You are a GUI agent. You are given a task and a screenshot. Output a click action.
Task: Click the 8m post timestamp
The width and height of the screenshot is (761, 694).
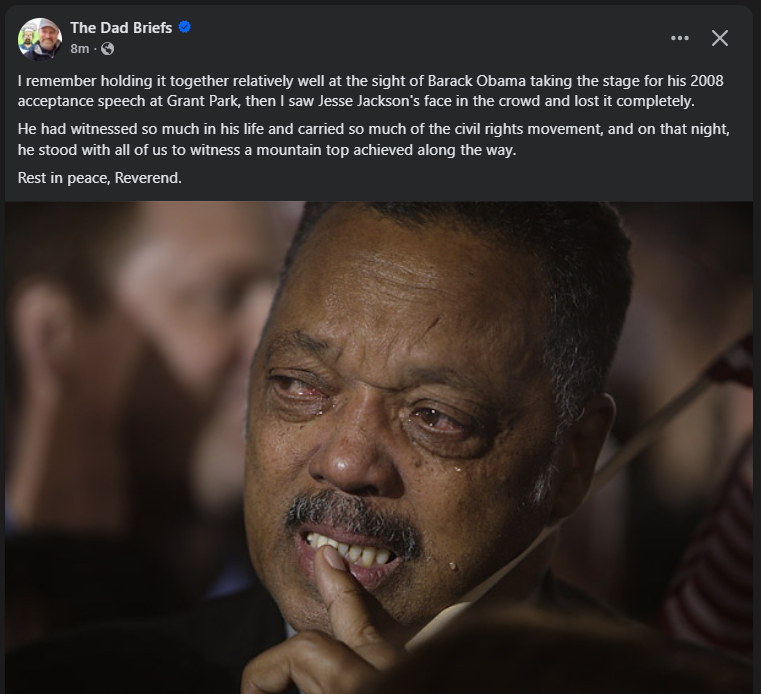coord(79,49)
